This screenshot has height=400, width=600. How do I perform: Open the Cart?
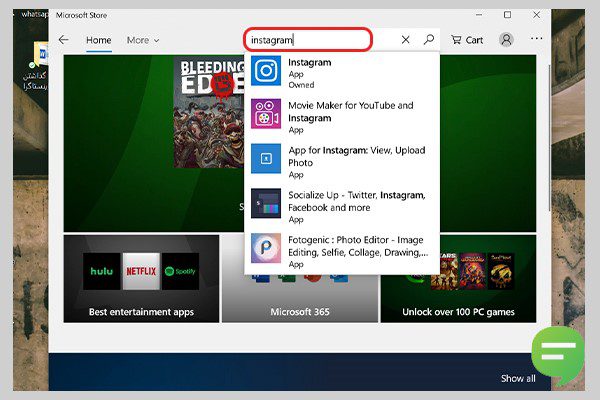click(x=467, y=40)
